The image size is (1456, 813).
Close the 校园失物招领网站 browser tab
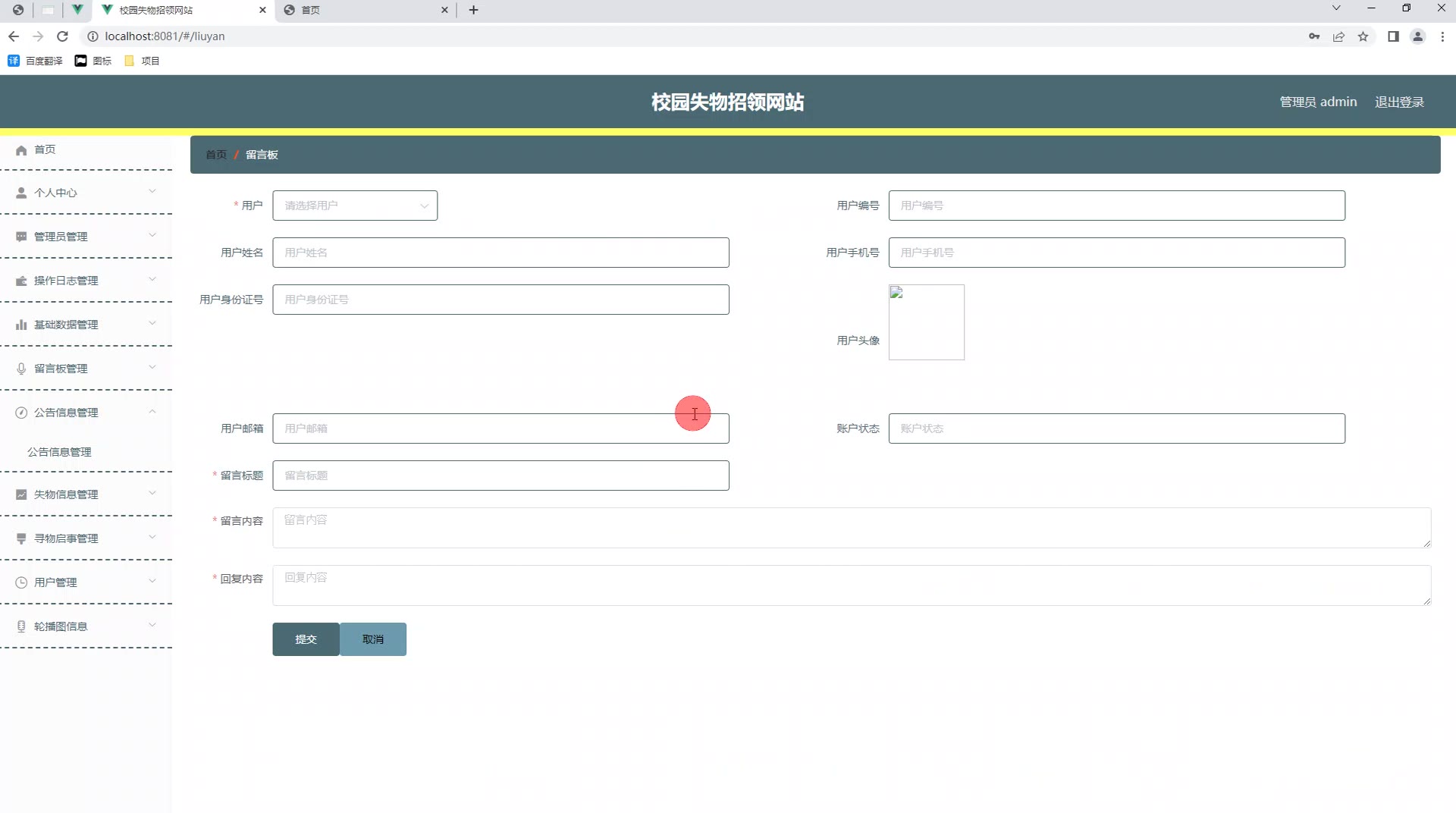click(262, 10)
